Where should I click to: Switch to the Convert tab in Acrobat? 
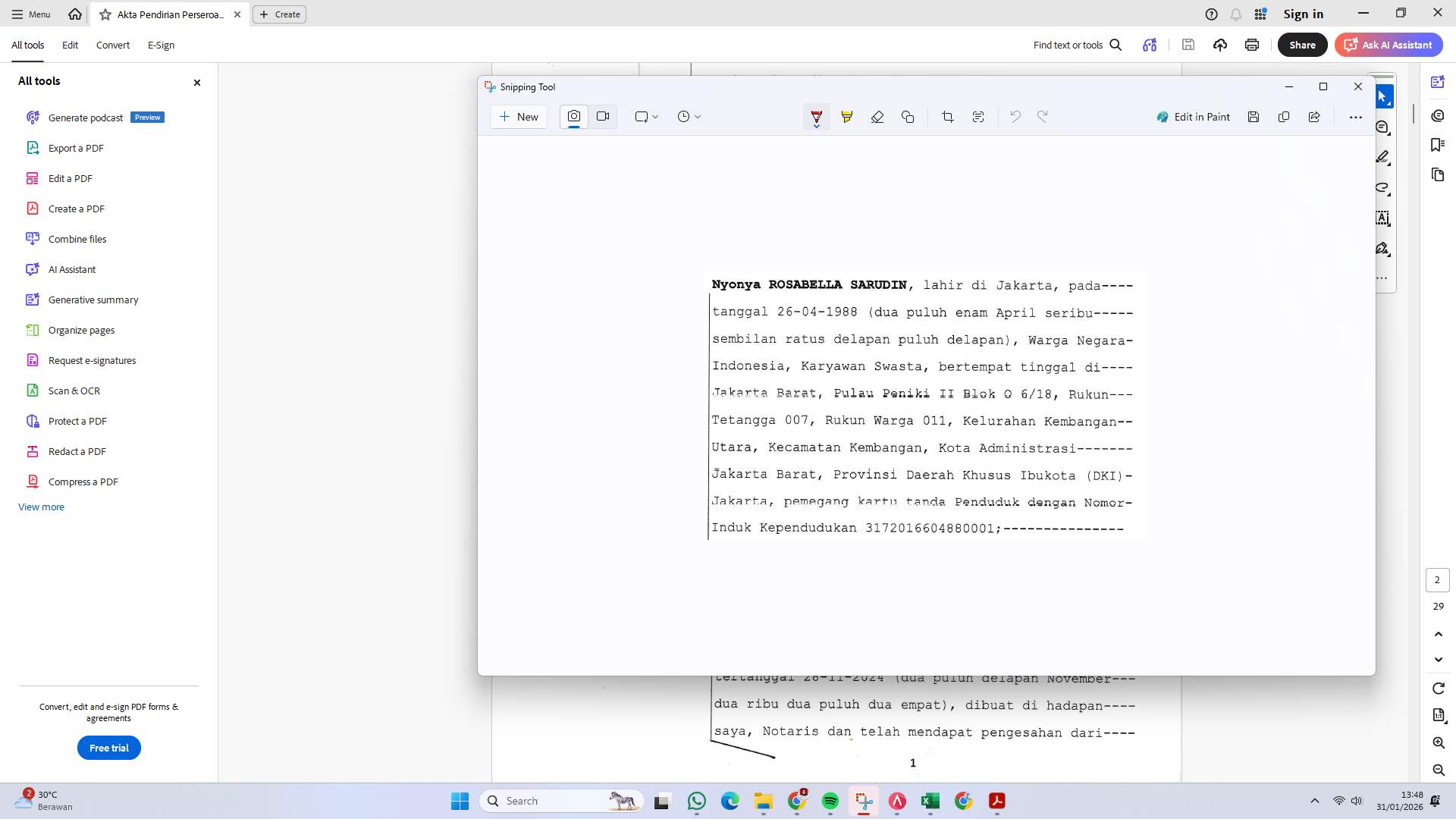coord(112,45)
